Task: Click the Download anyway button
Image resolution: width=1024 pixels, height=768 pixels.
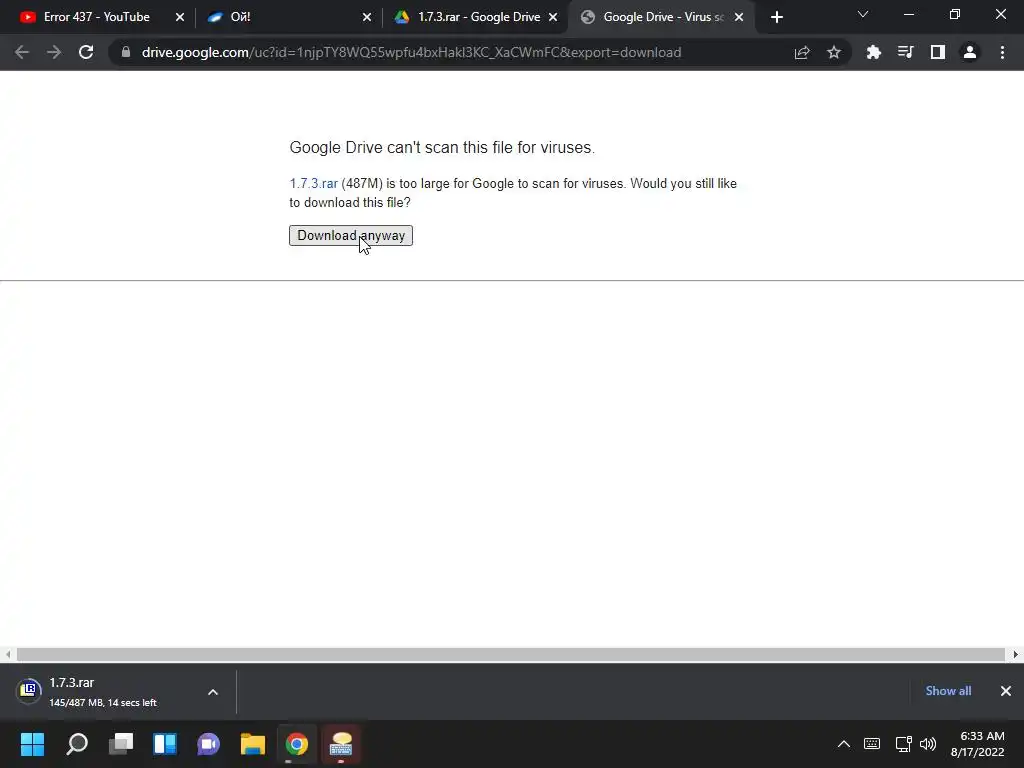Action: click(351, 235)
